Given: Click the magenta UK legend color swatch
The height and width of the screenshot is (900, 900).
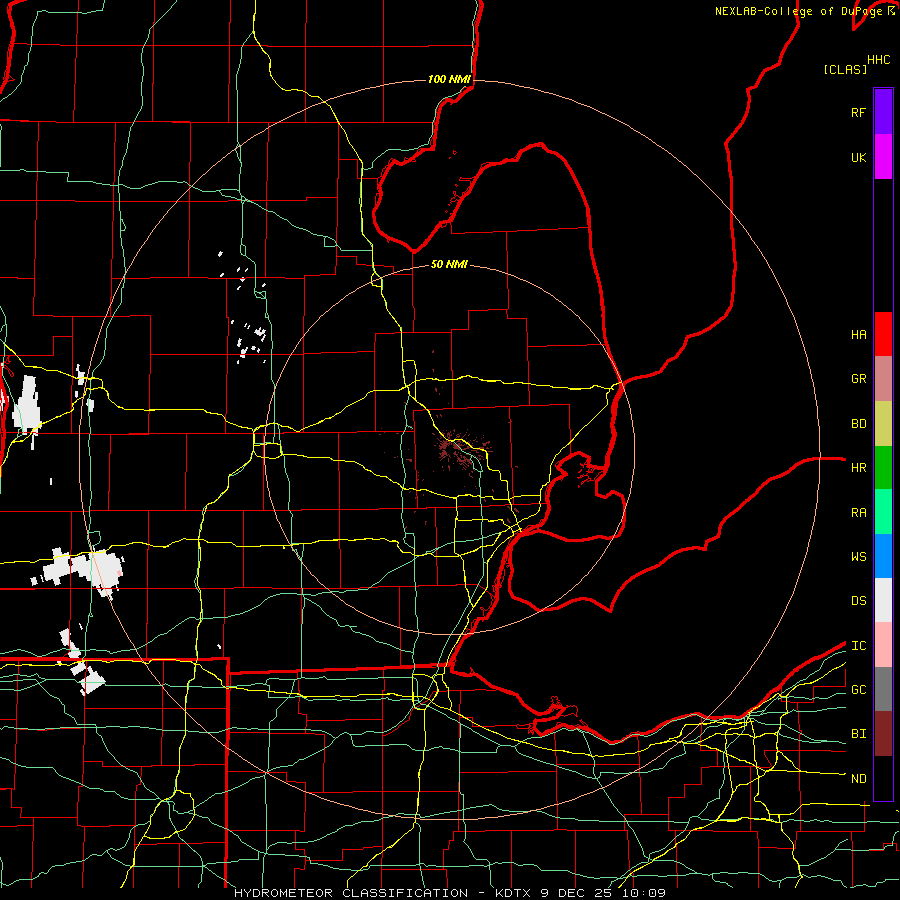Looking at the screenshot, I should point(883,157).
